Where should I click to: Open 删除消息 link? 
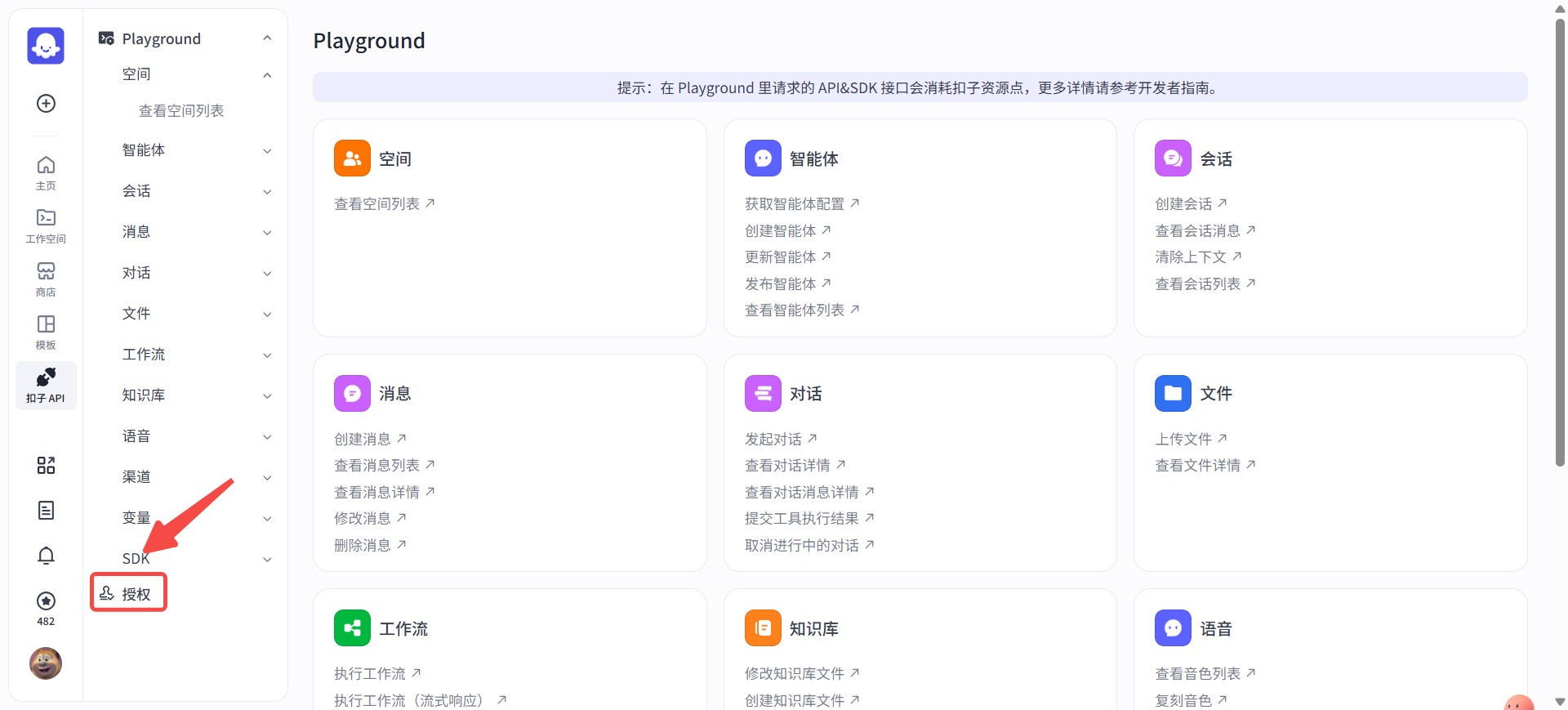371,545
